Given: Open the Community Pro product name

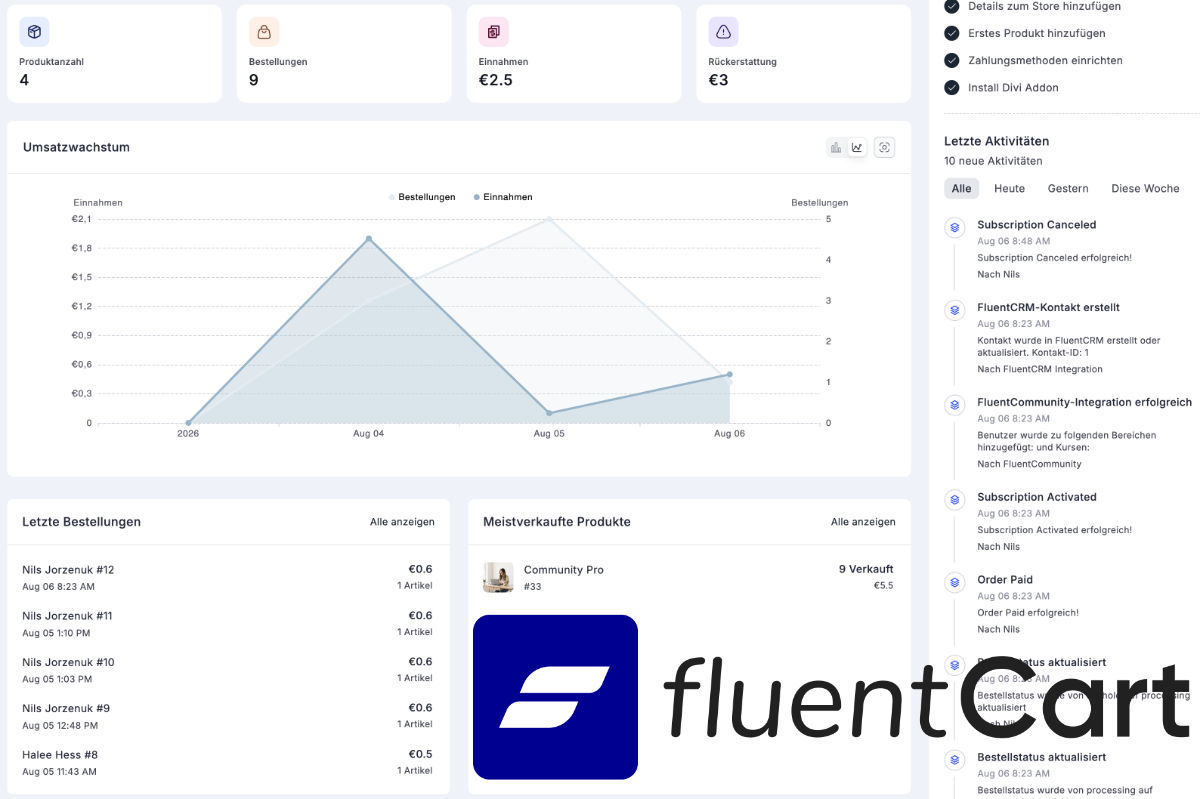Looking at the screenshot, I should point(564,570).
